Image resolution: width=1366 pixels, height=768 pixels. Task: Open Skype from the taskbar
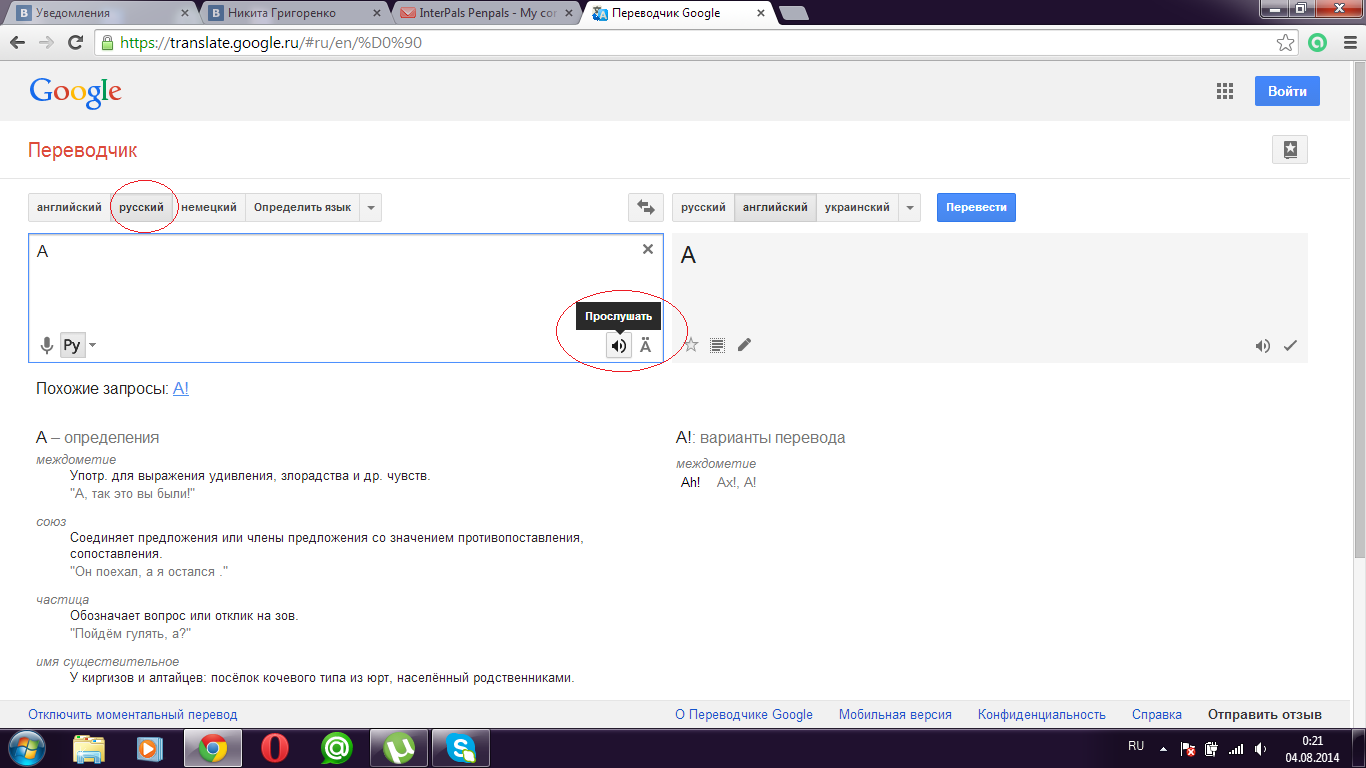[461, 748]
